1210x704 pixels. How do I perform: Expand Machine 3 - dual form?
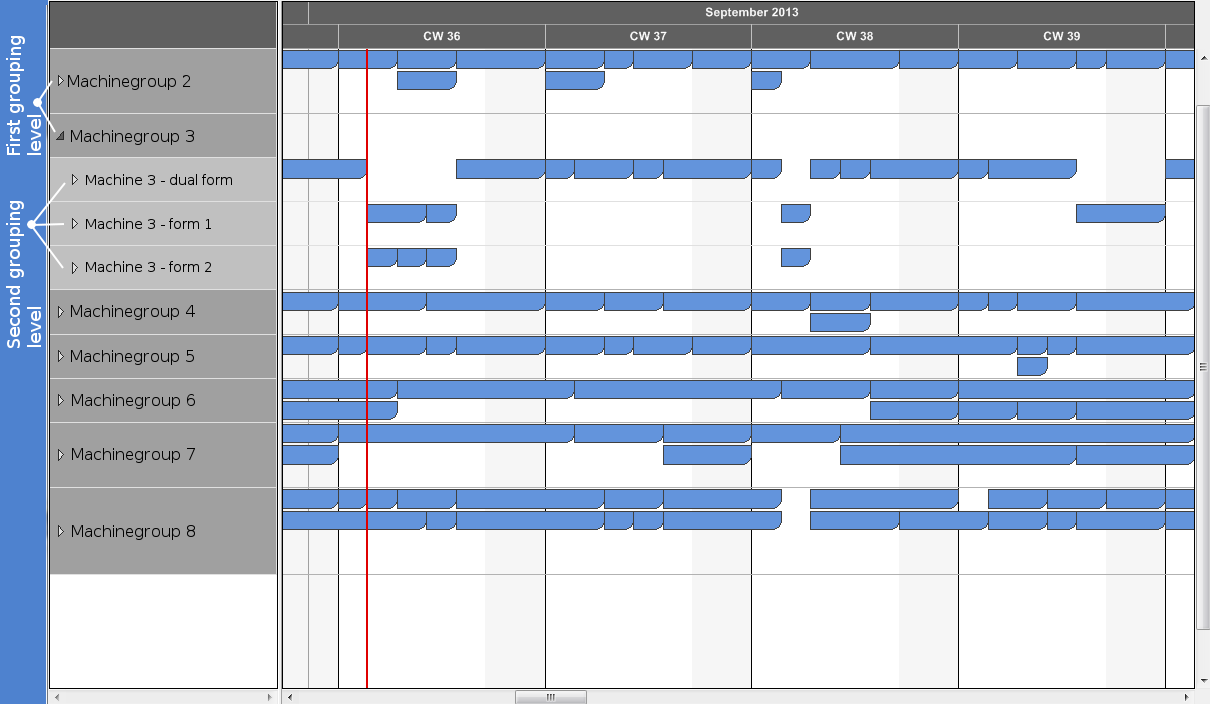tap(74, 180)
